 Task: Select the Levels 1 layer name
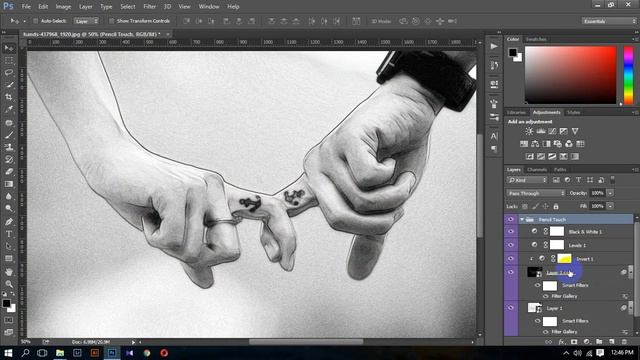(577, 245)
